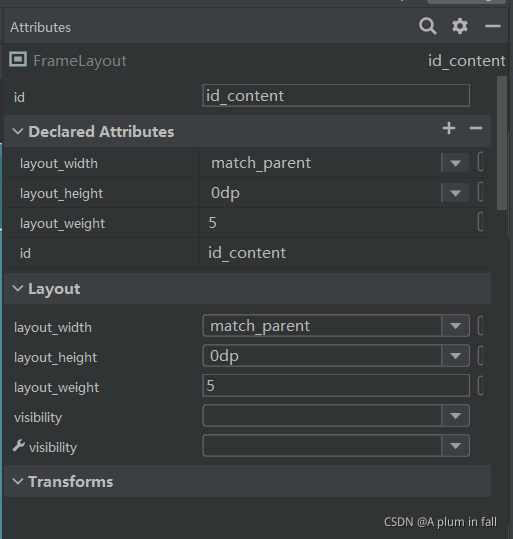Viewport: 513px width, 539px height.
Task: Open the declared layout_width dropdown arrow
Action: [455, 163]
